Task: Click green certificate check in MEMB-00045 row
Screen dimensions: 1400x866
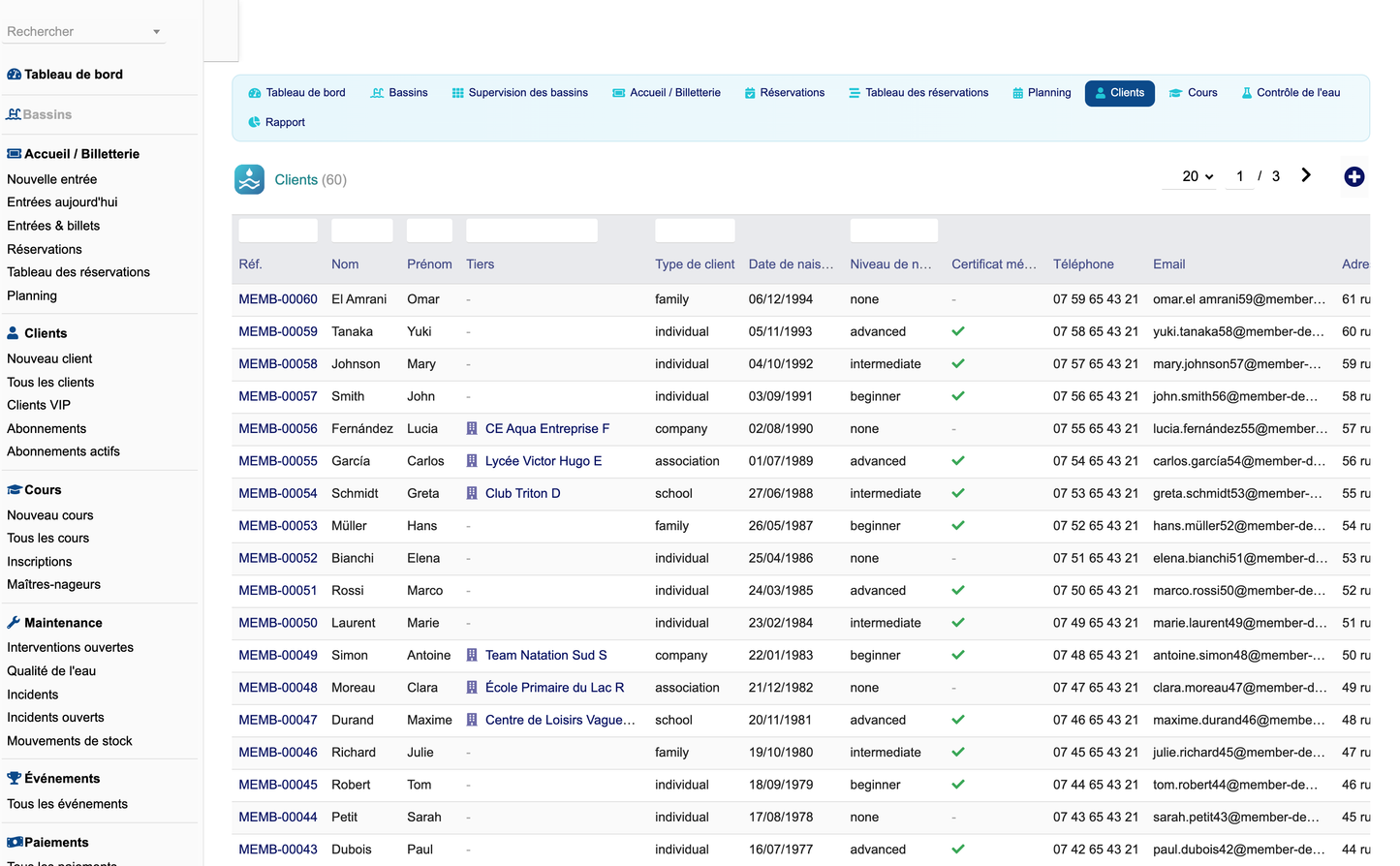Action: [x=958, y=785]
